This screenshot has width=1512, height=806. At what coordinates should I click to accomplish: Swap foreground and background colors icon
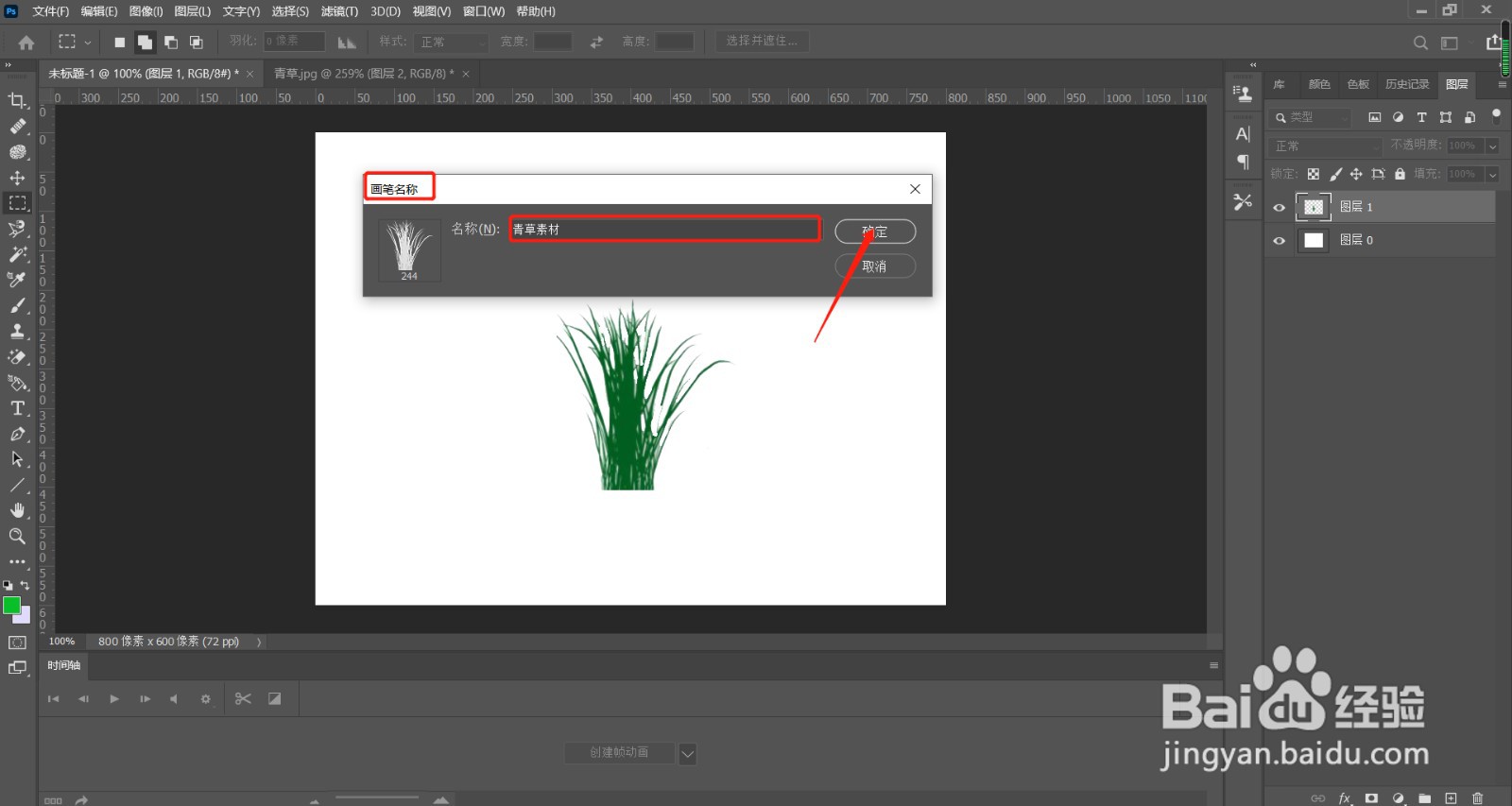(x=25, y=586)
